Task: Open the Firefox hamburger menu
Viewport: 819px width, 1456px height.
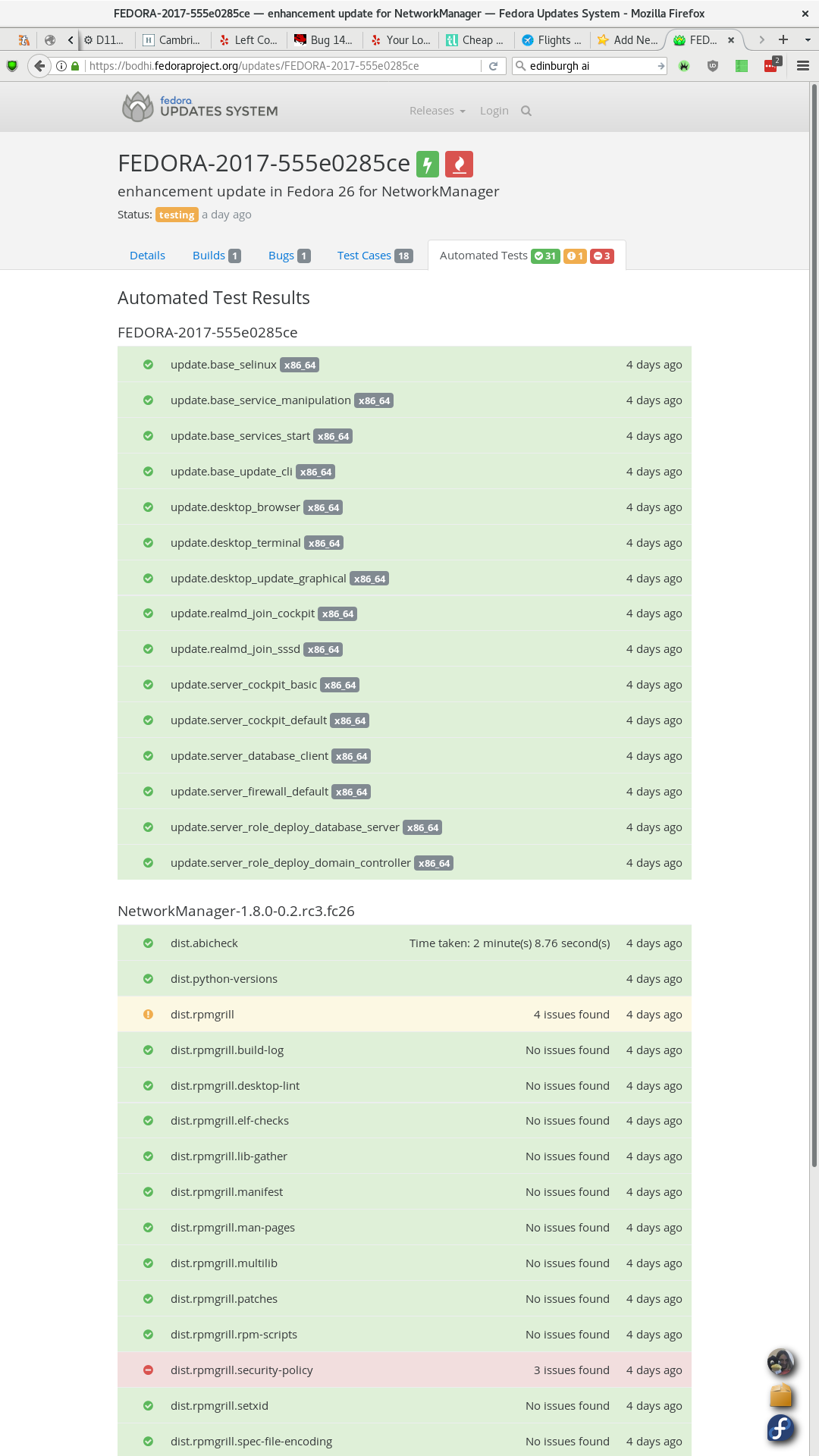Action: [803, 66]
